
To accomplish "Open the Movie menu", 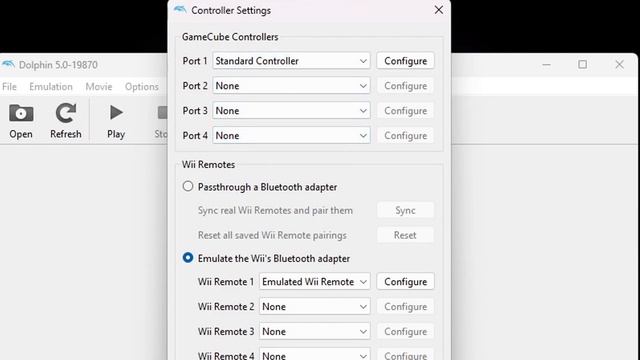I will click(x=98, y=87).
